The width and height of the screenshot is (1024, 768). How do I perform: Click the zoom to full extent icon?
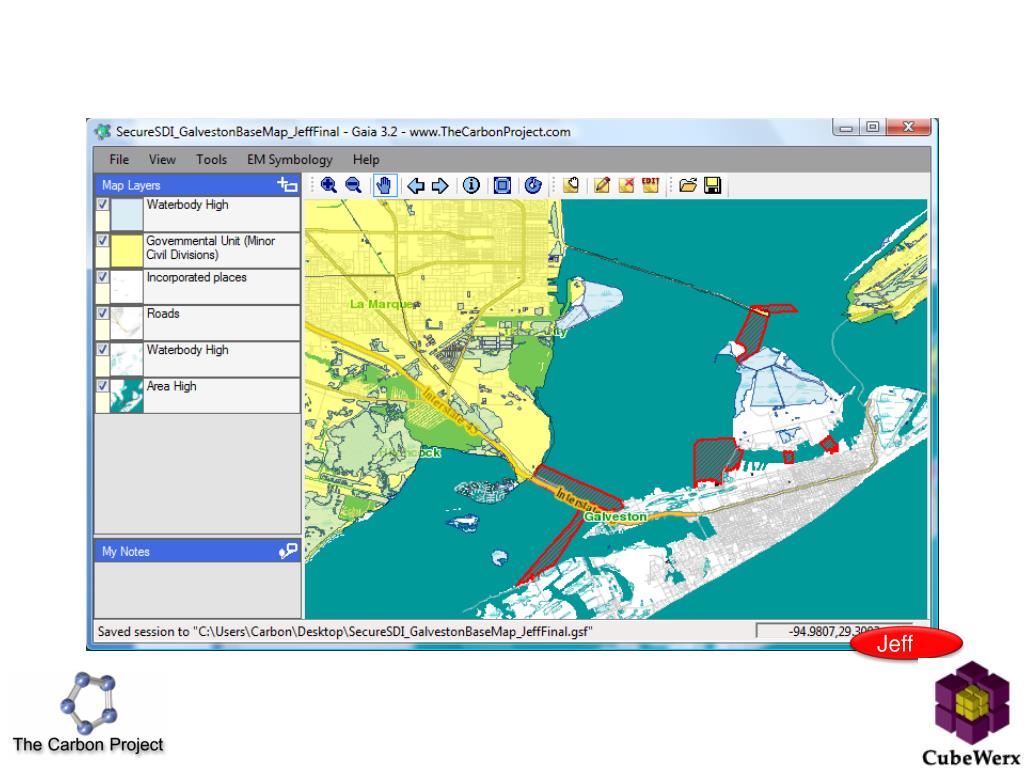click(x=502, y=185)
